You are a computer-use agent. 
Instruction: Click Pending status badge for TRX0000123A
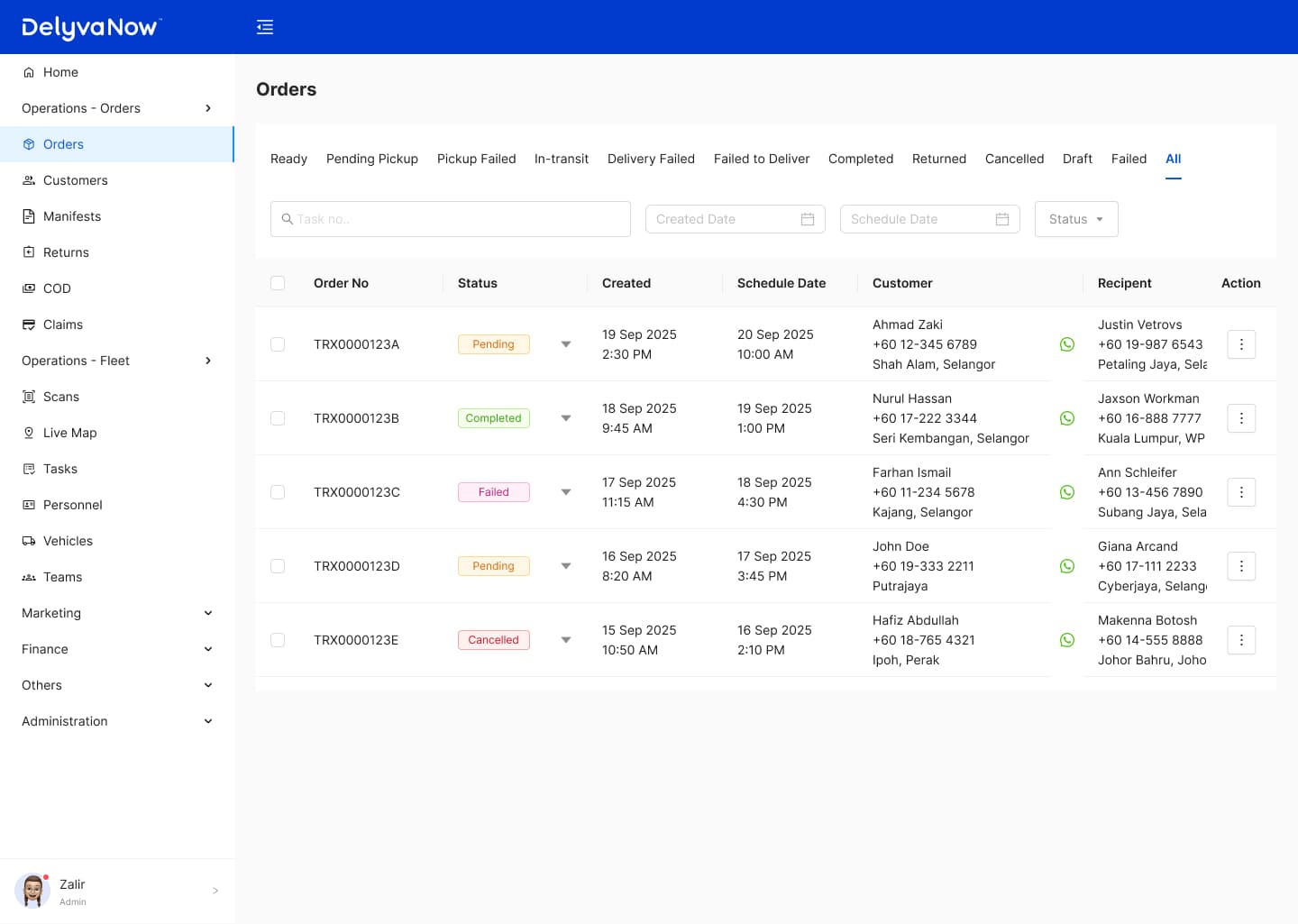(494, 344)
